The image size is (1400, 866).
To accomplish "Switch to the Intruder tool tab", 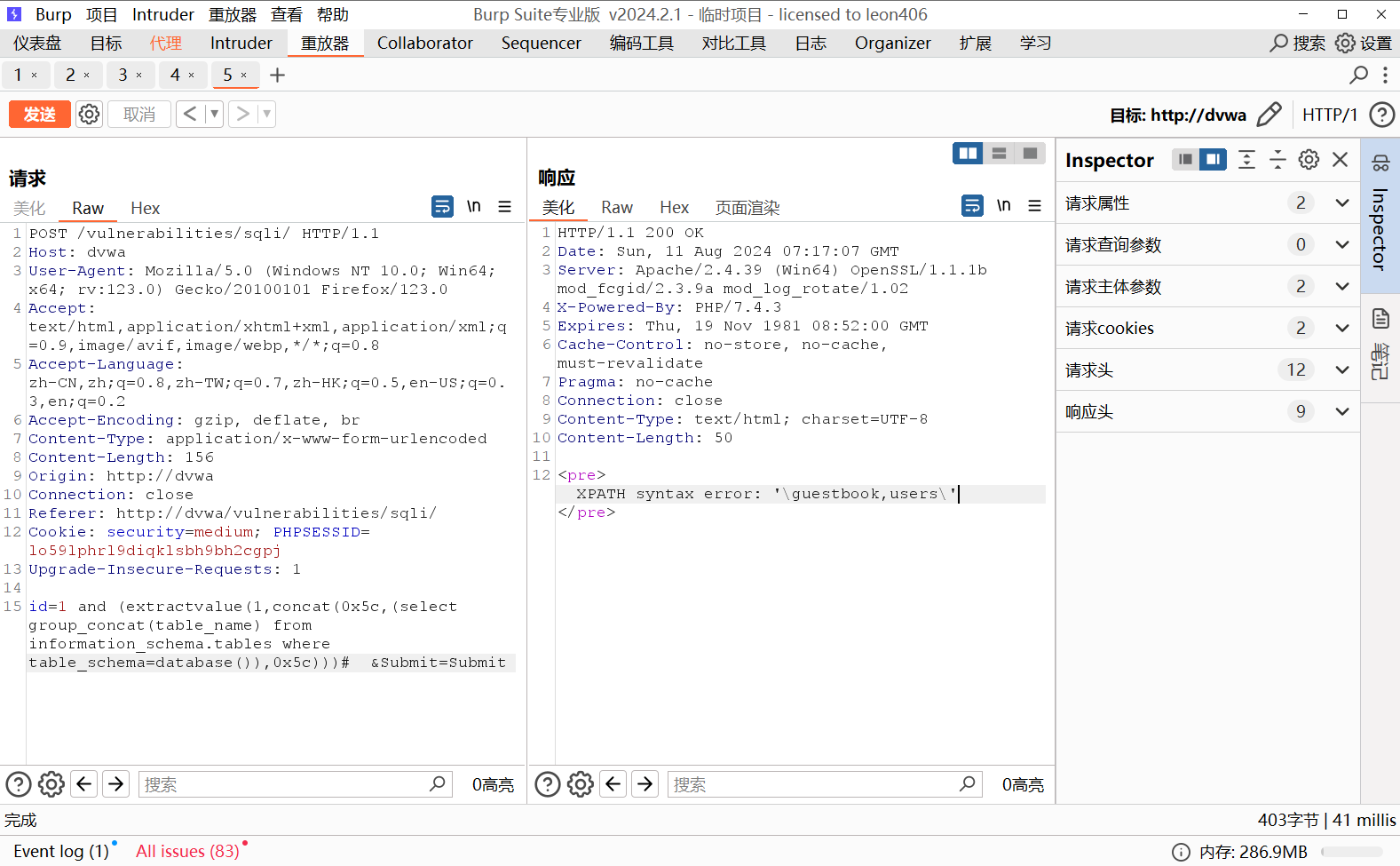I will coord(241,43).
